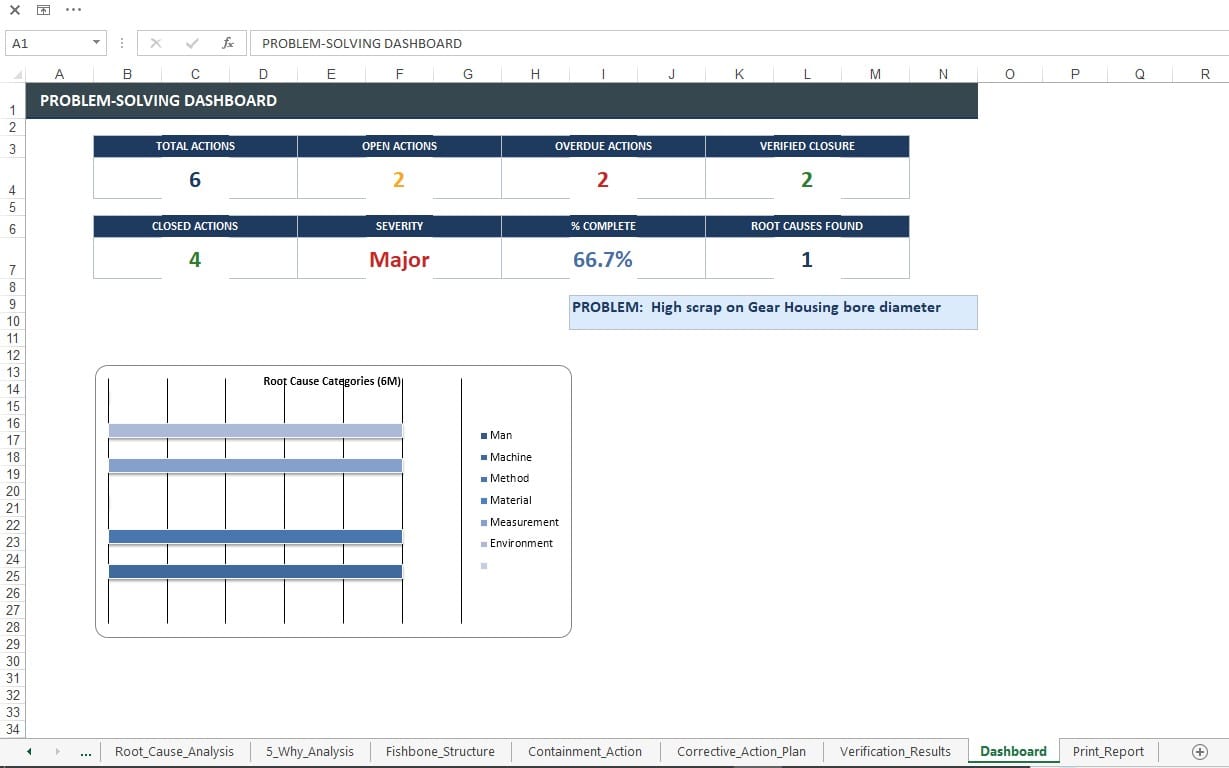The image size is (1229, 768).
Task: Click the Man legend entry
Action: 497,435
